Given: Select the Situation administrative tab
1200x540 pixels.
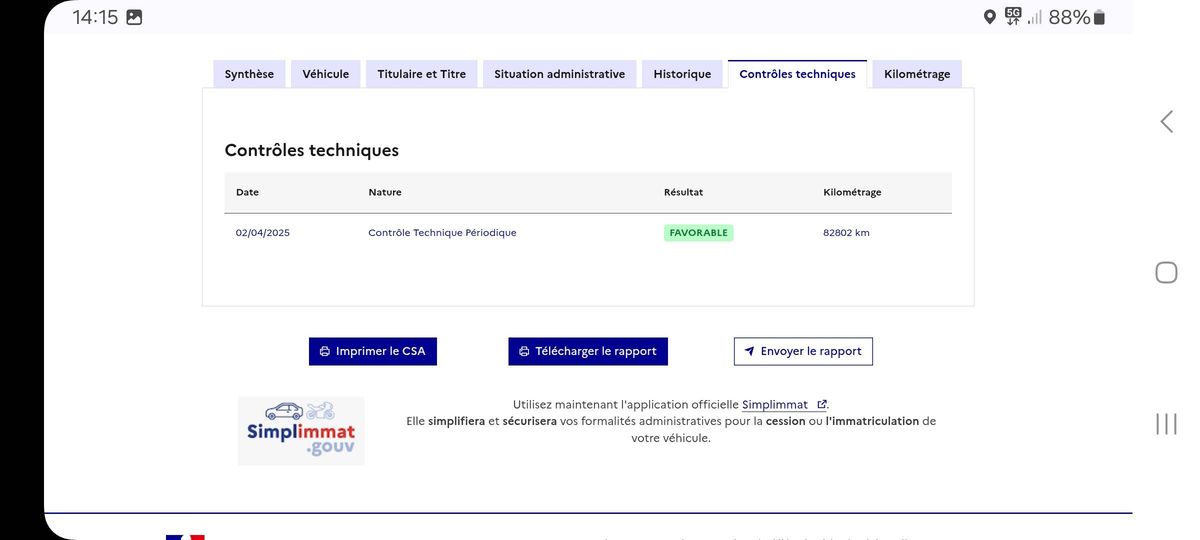Looking at the screenshot, I should tap(560, 74).
